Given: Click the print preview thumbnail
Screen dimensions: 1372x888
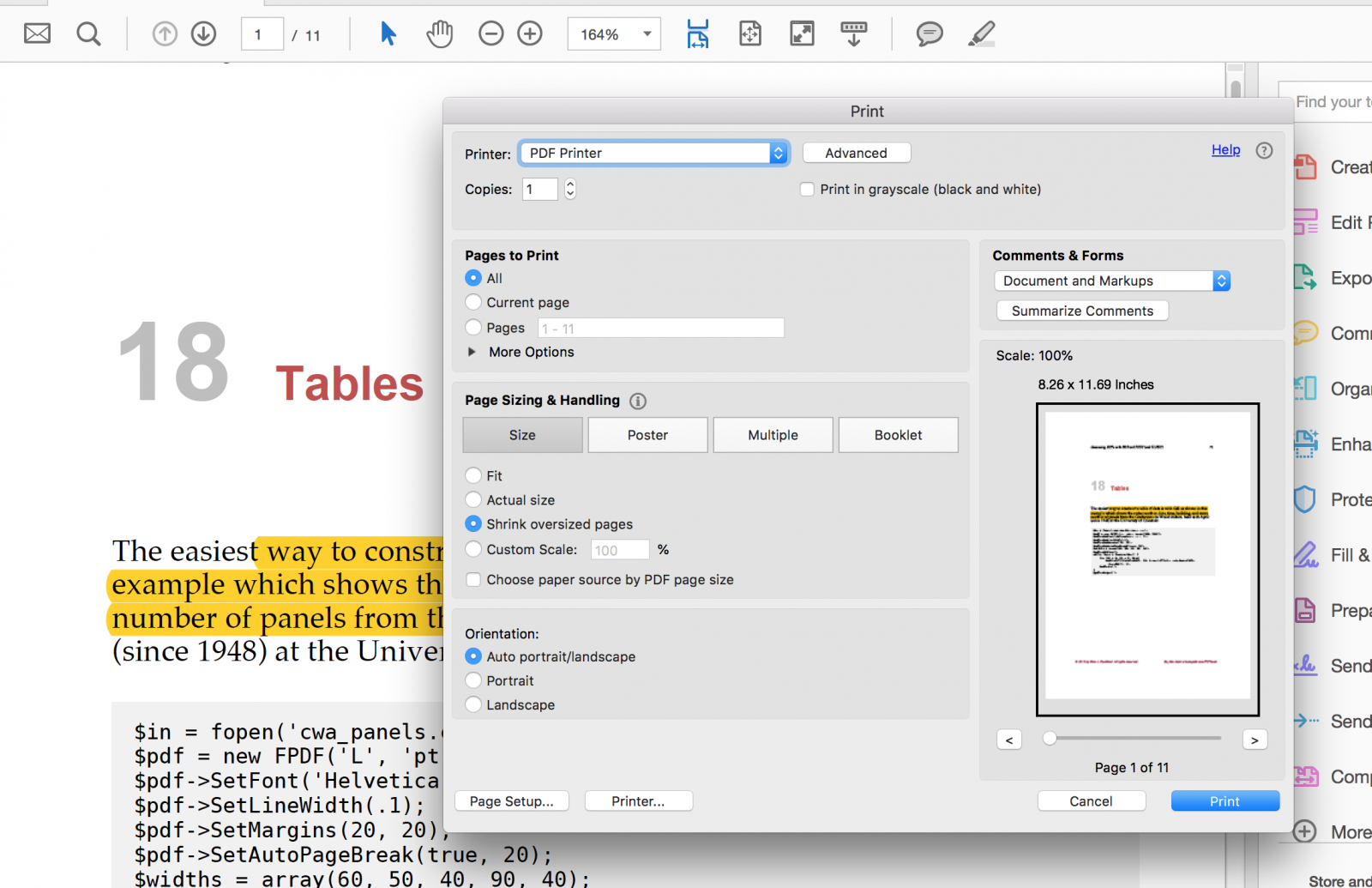Looking at the screenshot, I should 1147,559.
